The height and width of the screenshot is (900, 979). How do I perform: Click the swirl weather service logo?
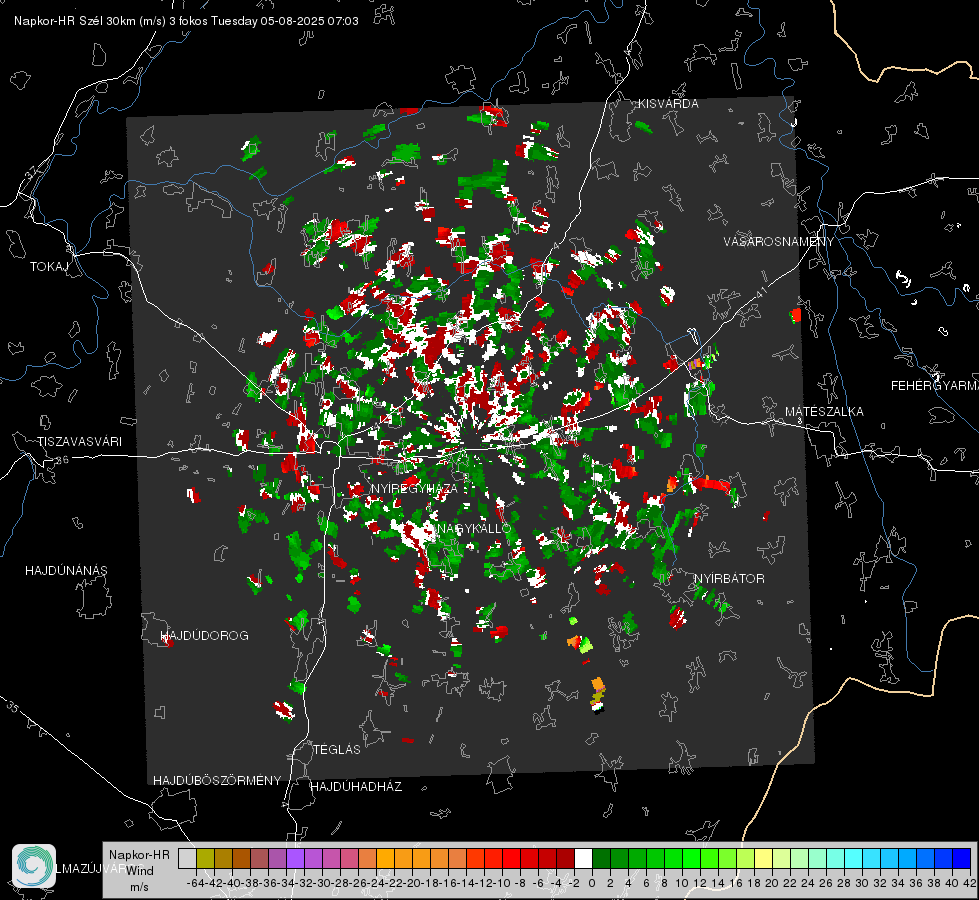click(34, 866)
